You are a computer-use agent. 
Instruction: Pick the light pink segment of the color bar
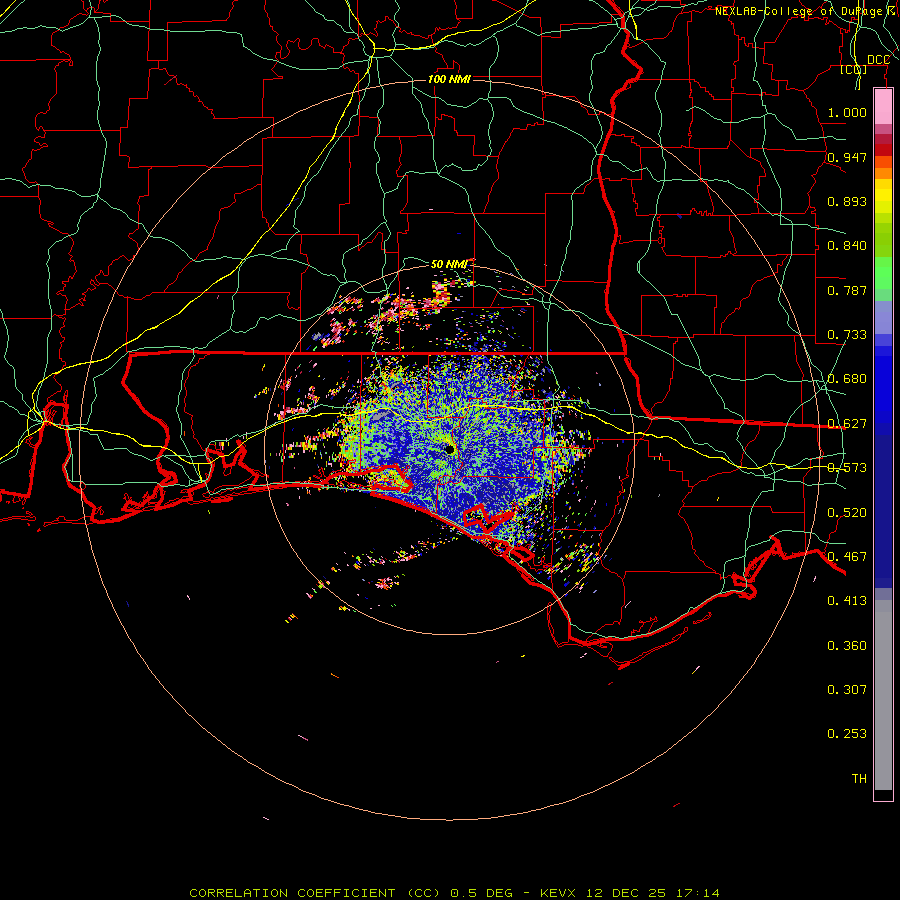tap(883, 107)
